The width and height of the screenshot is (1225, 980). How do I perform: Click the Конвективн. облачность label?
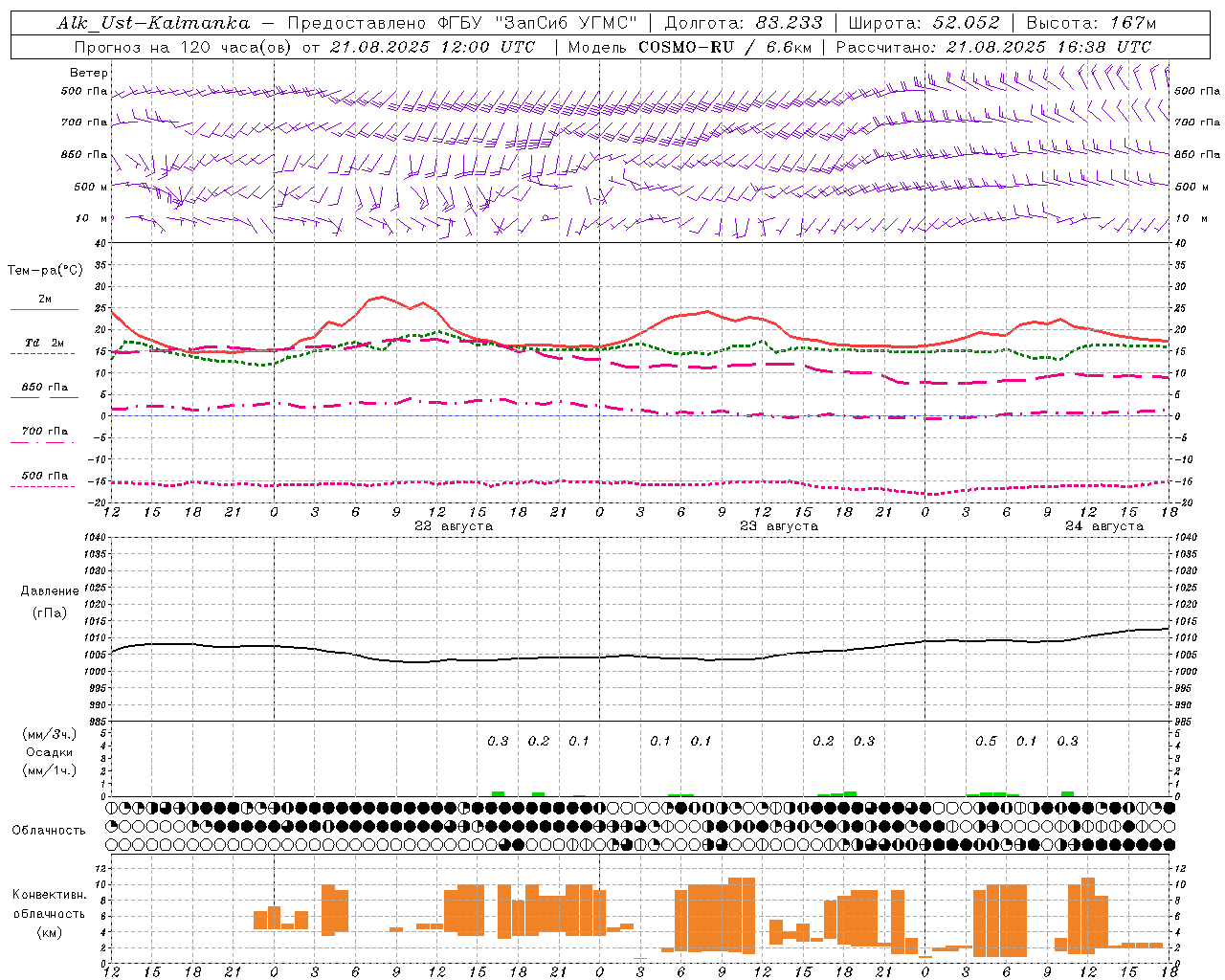tap(49, 904)
